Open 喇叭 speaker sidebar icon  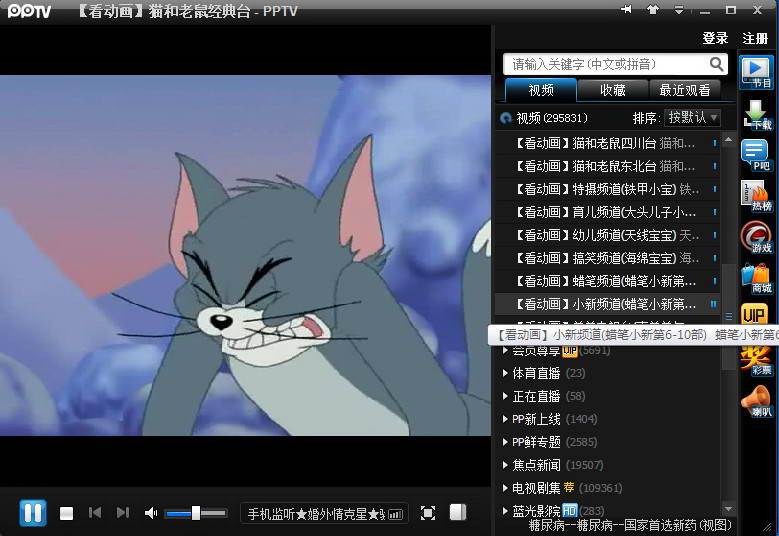point(756,401)
